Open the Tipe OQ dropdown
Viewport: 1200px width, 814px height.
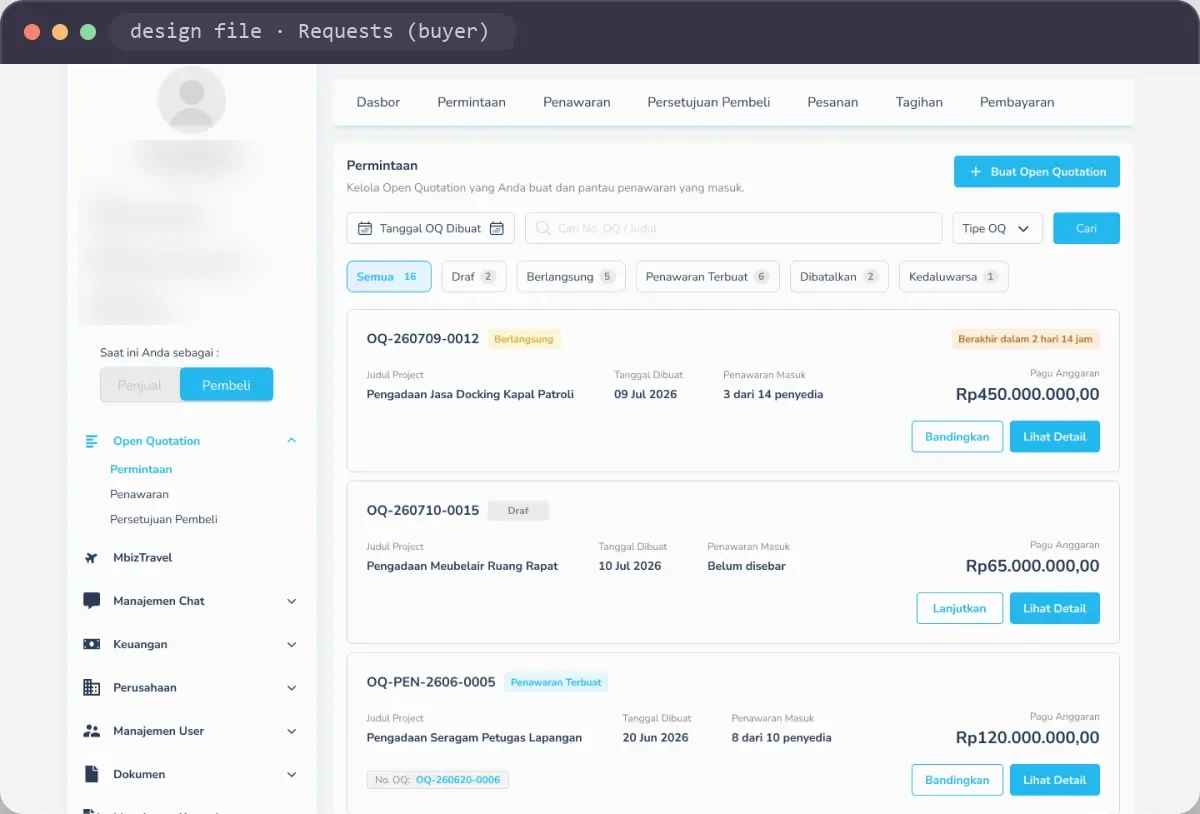click(997, 228)
